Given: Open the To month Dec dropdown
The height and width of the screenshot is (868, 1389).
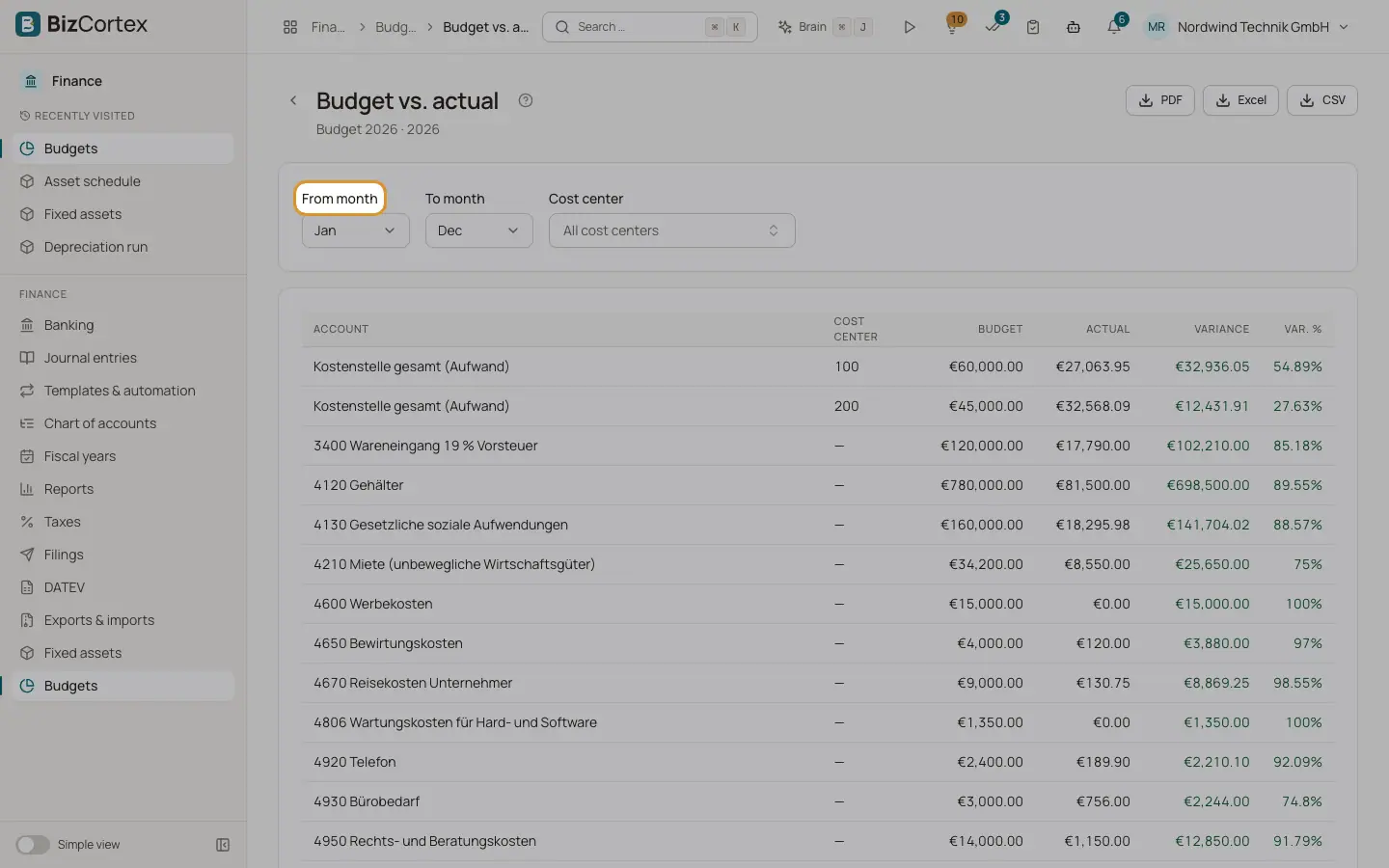Looking at the screenshot, I should 478,231.
